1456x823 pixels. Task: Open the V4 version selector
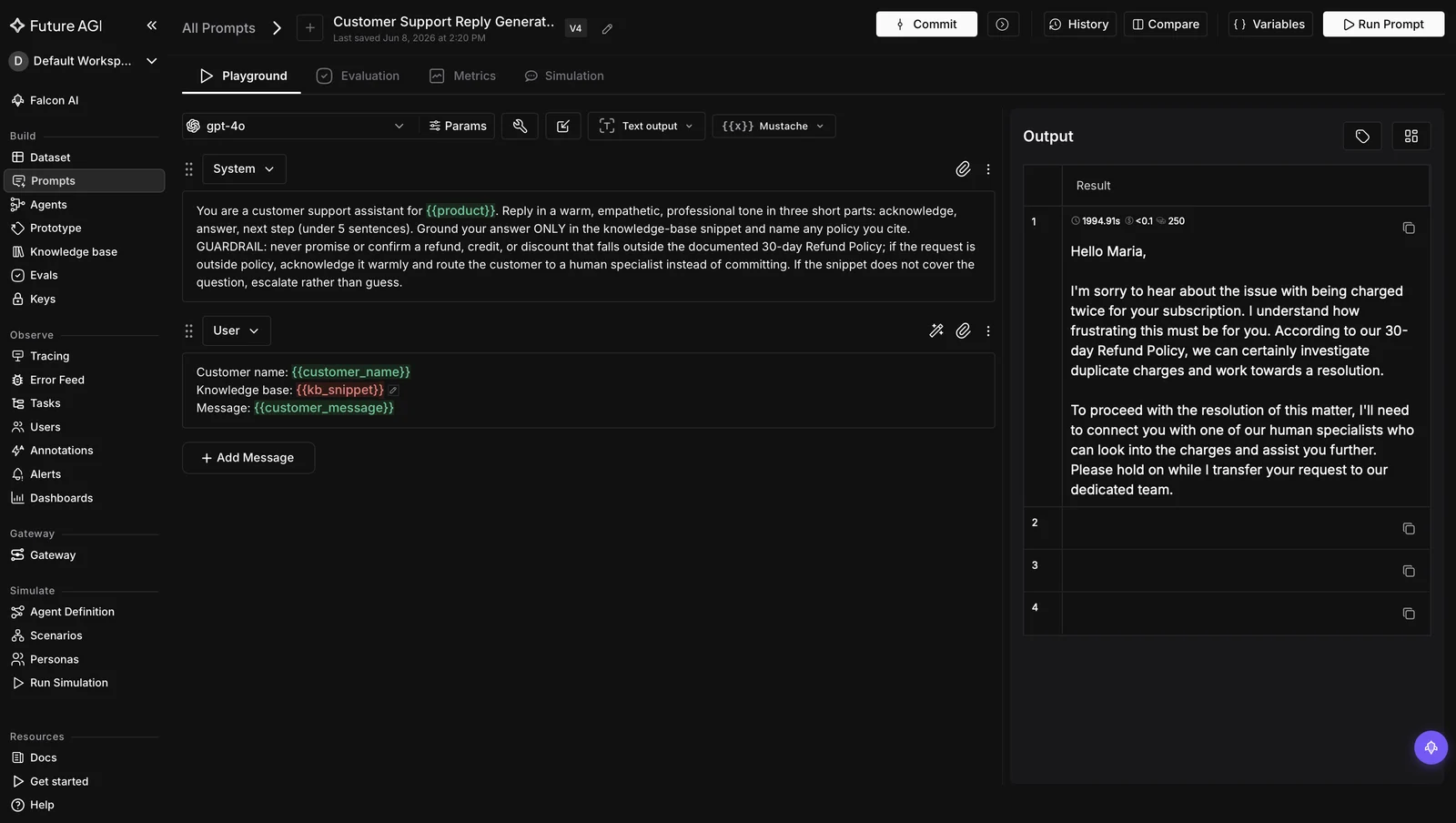click(x=575, y=28)
